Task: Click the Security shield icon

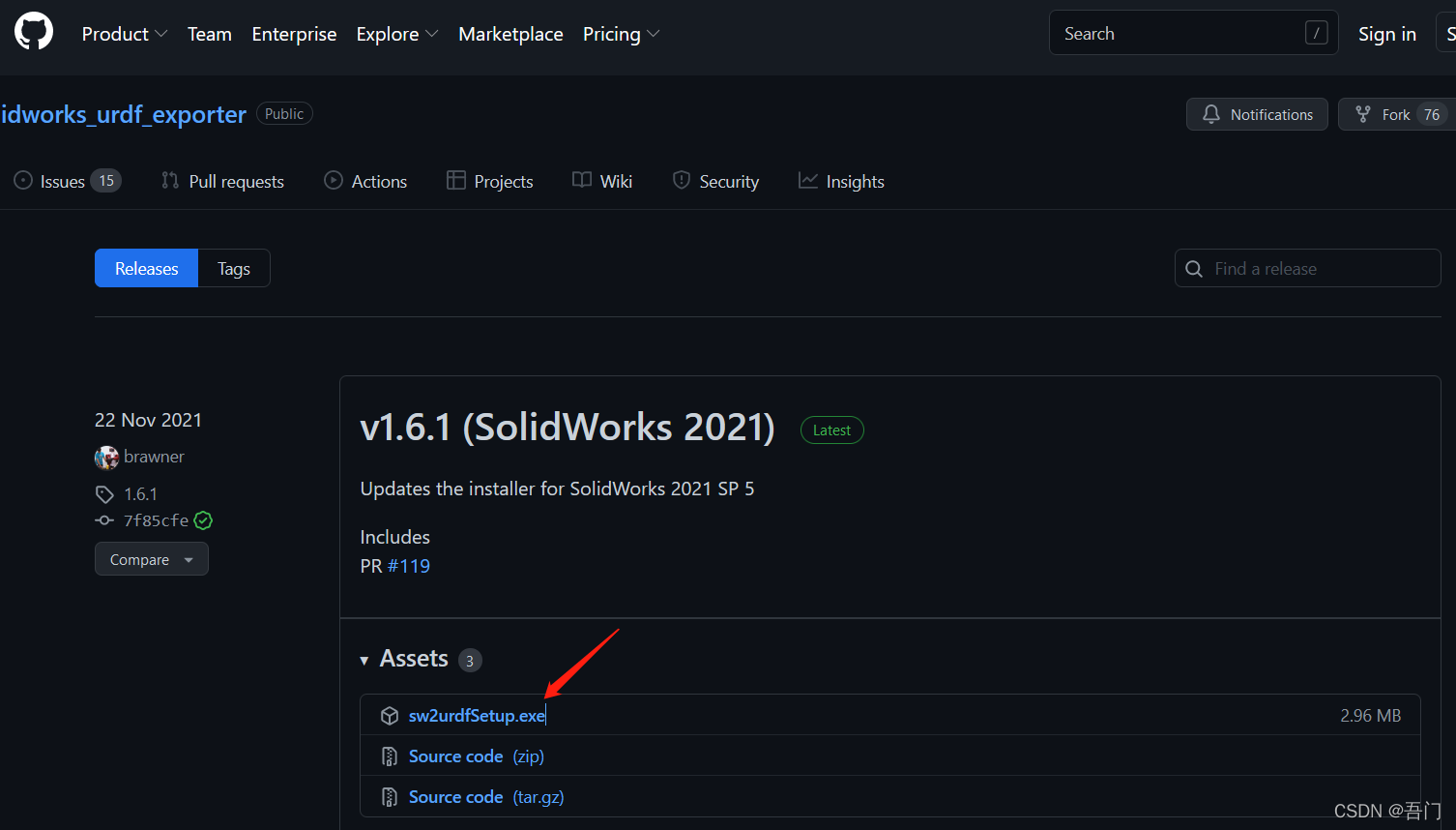Action: click(682, 181)
